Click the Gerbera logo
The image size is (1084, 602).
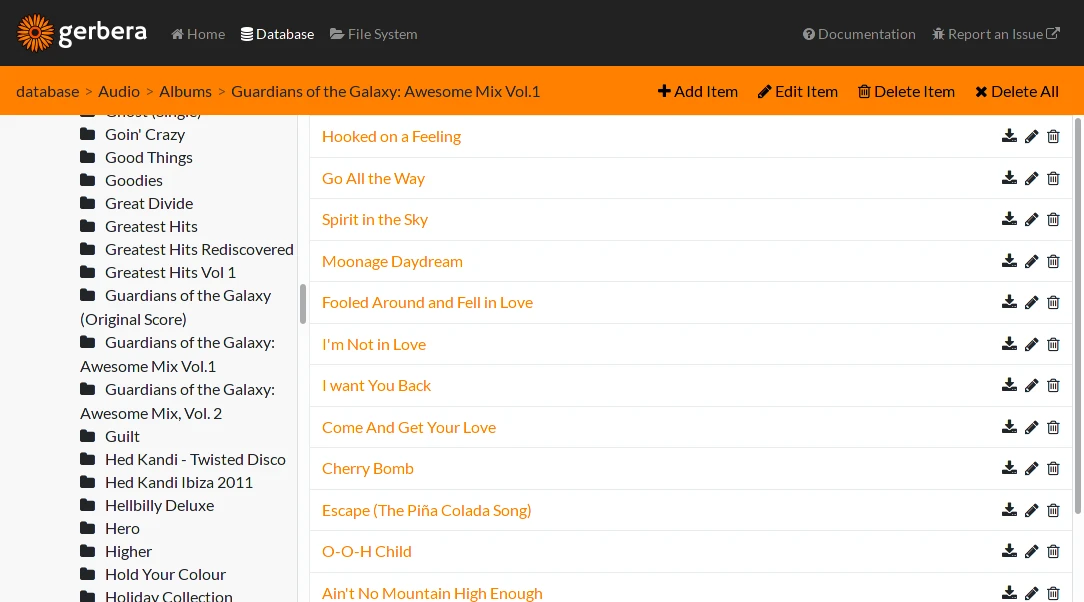tap(82, 32)
